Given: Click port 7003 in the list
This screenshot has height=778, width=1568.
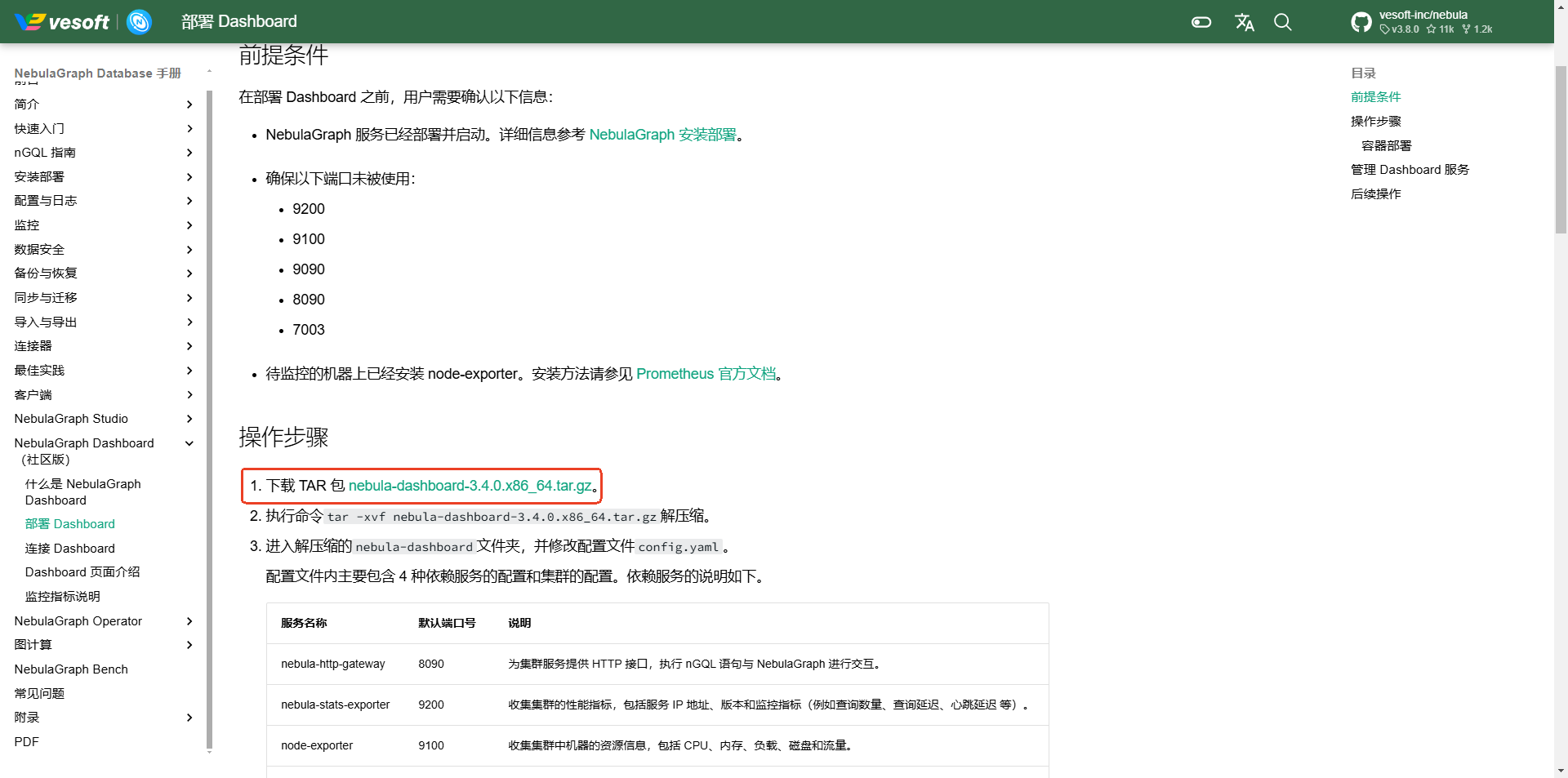Looking at the screenshot, I should tap(309, 330).
